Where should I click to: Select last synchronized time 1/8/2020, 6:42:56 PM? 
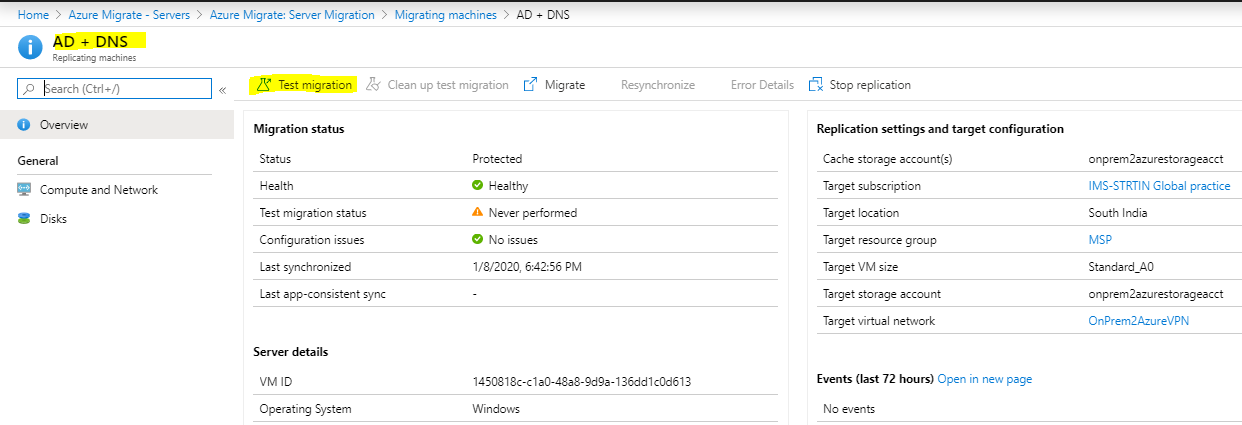[527, 267]
